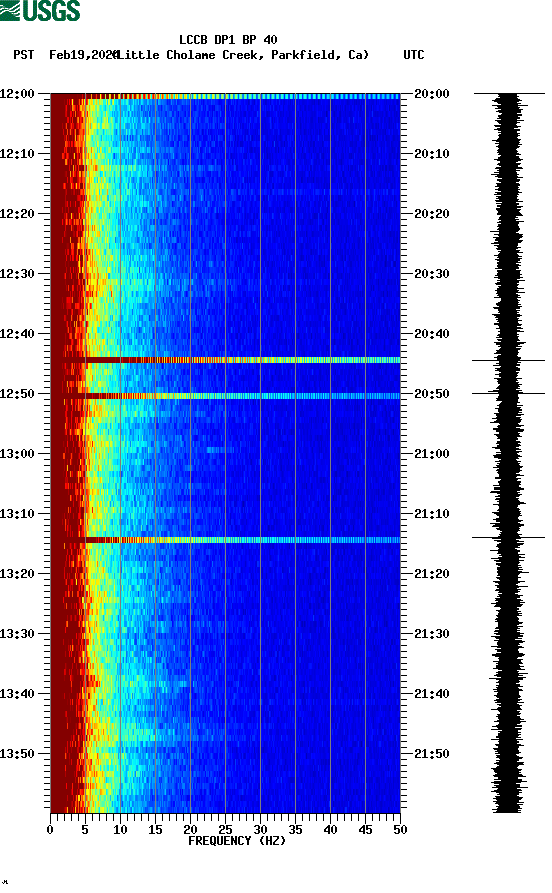Click the 20:20 UTC time label
This screenshot has height=893, width=552.
click(x=432, y=214)
